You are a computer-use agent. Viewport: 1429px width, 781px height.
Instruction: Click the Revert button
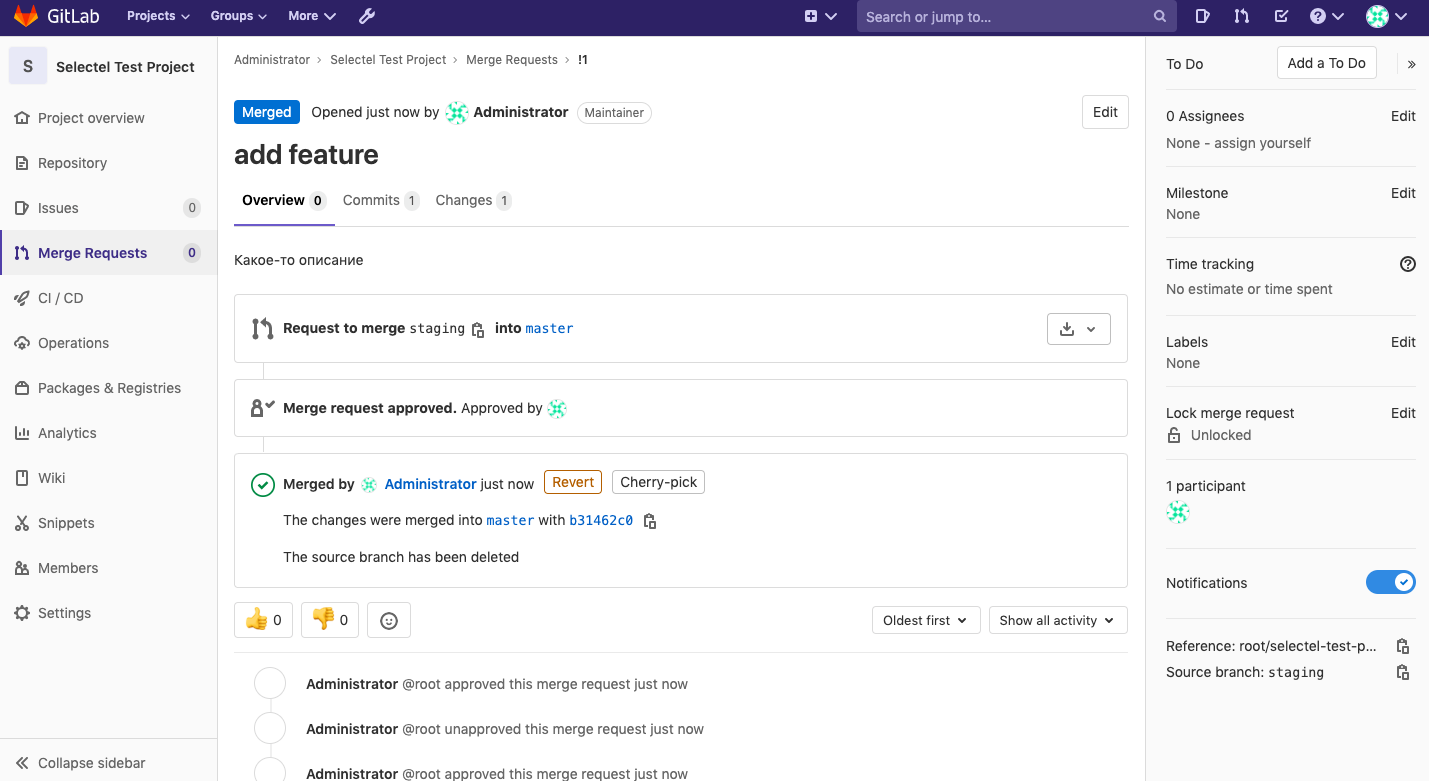573,482
